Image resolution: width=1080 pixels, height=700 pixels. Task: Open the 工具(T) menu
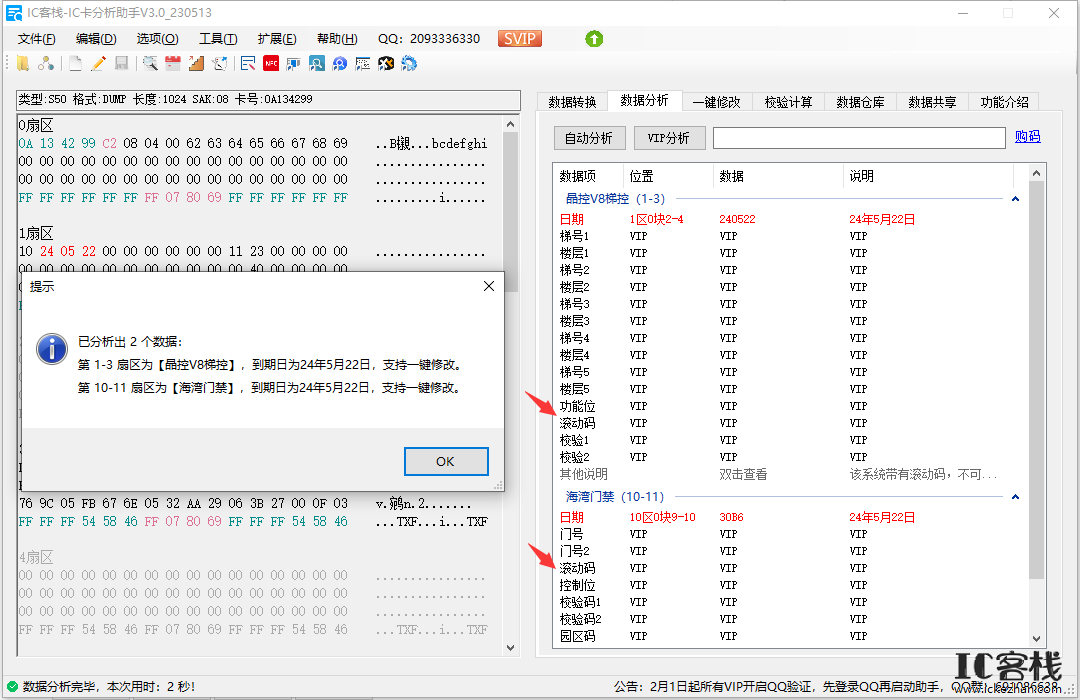pos(218,39)
